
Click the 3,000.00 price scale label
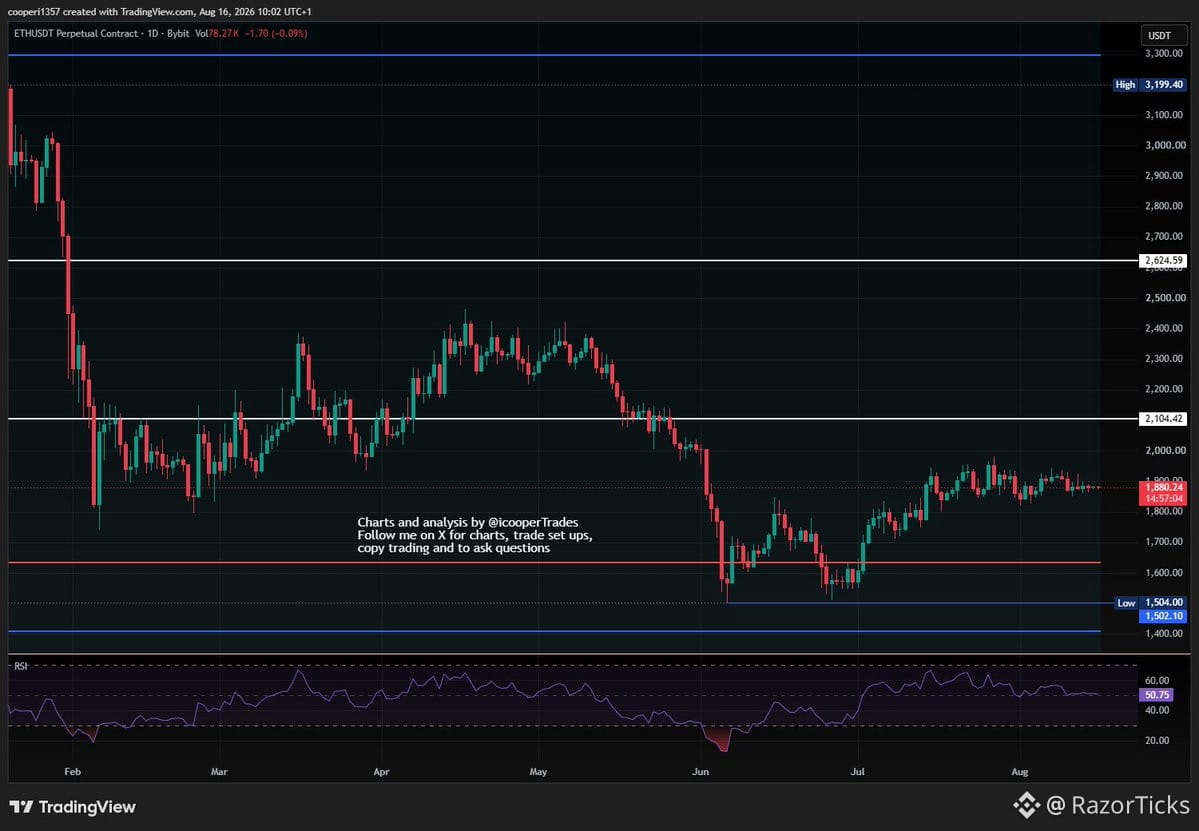(x=1165, y=145)
